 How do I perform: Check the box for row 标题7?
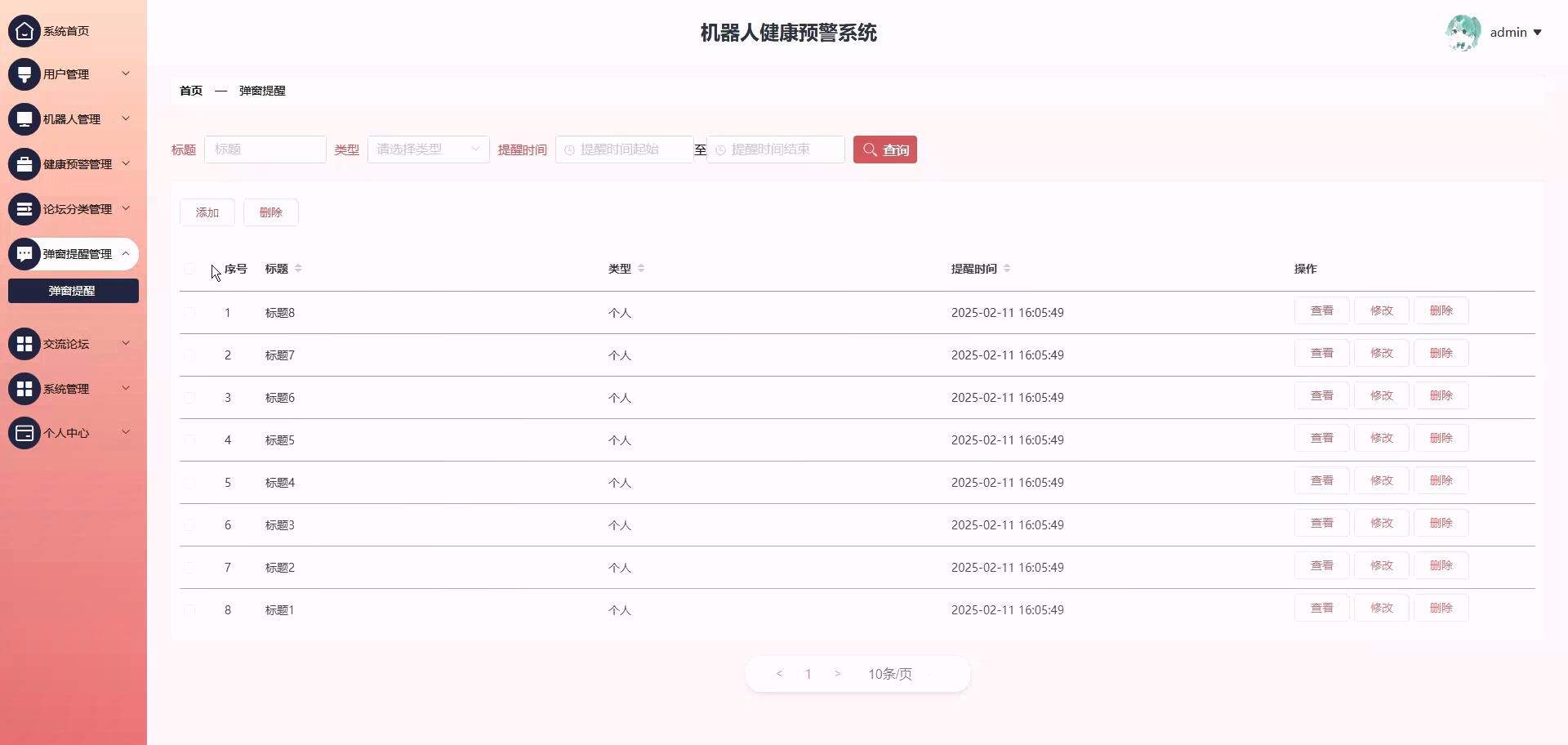coord(189,355)
